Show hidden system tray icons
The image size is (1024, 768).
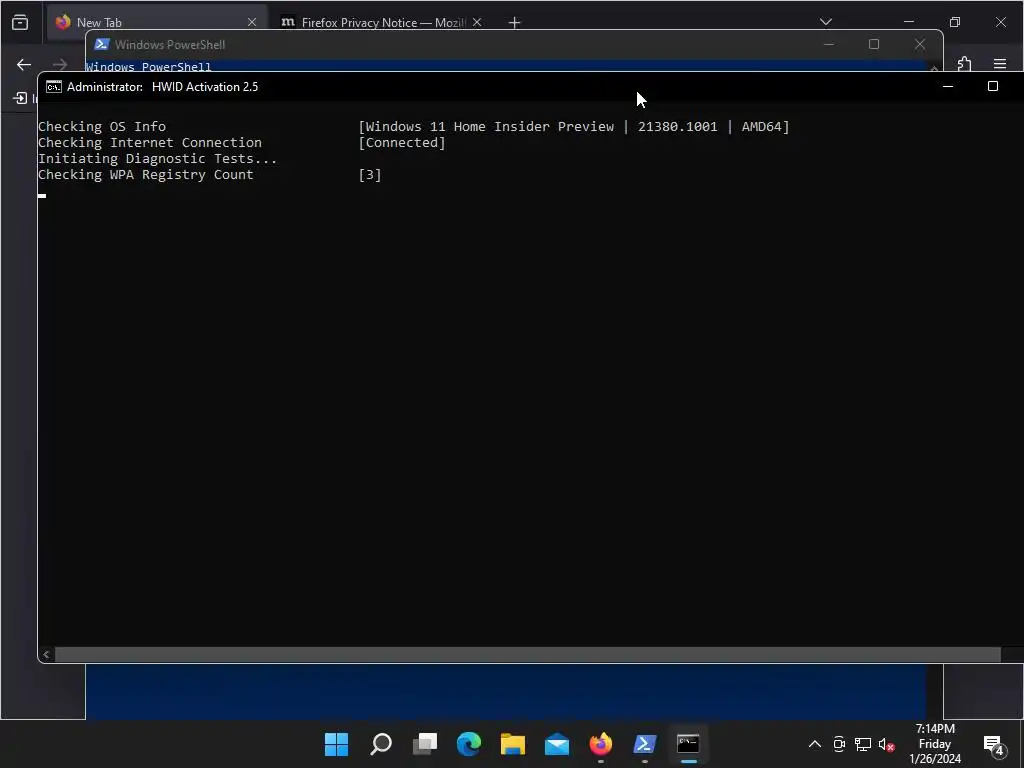coord(815,744)
